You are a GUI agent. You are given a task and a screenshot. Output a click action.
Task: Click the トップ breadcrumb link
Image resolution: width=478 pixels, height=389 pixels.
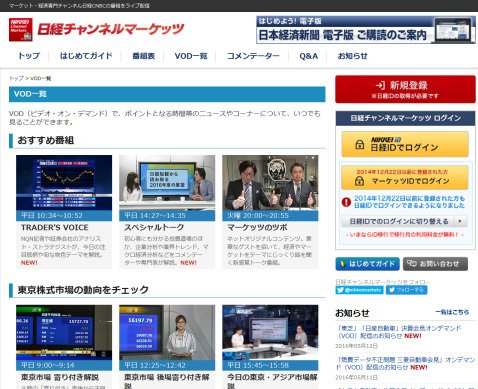point(16,78)
